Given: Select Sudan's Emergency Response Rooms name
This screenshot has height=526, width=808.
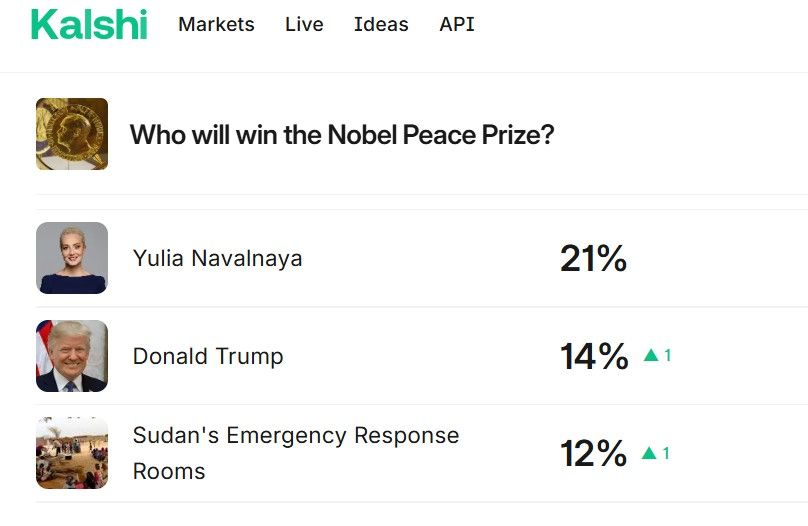Looking at the screenshot, I should [x=295, y=453].
